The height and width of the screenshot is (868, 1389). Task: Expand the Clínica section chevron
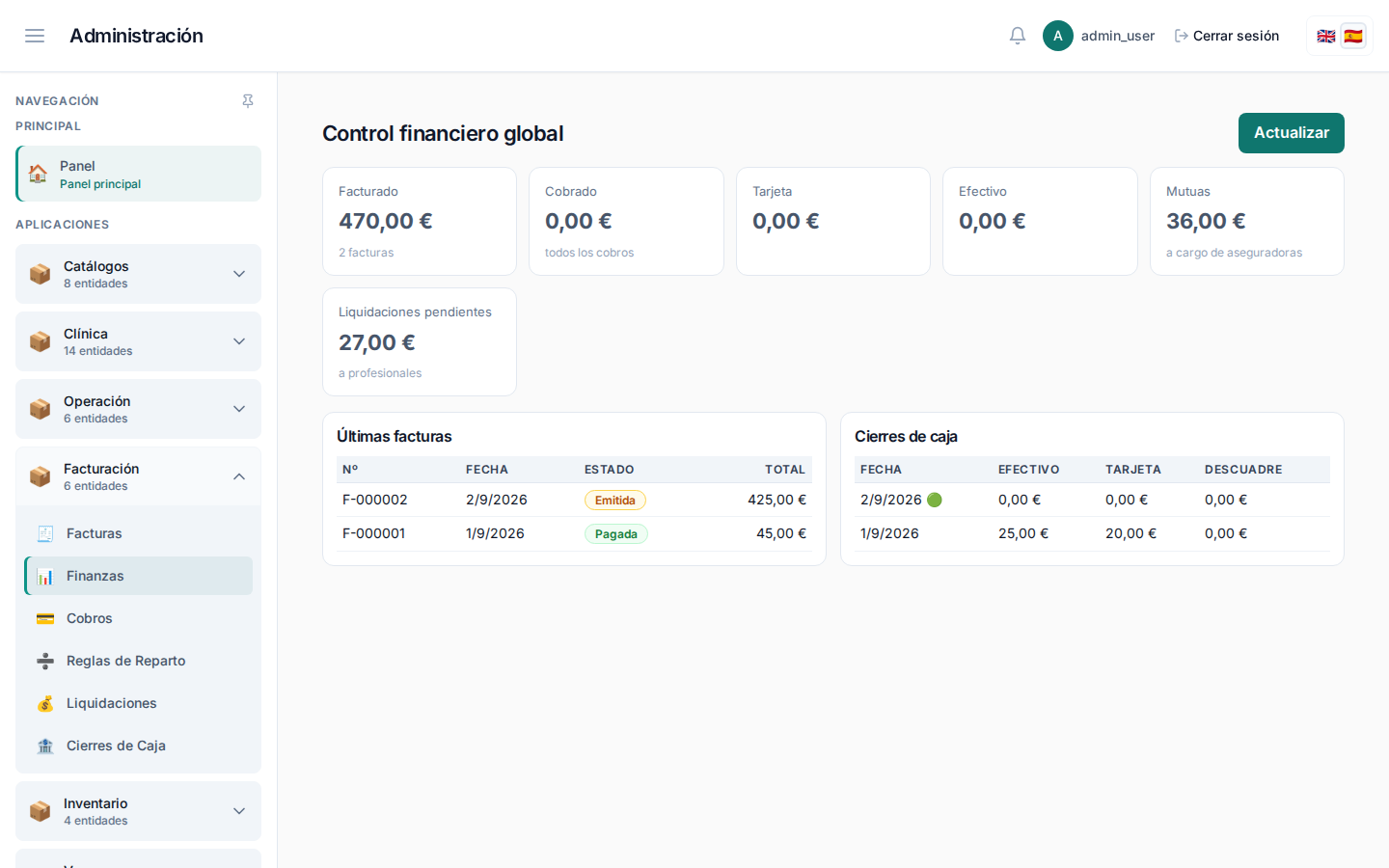tap(239, 341)
